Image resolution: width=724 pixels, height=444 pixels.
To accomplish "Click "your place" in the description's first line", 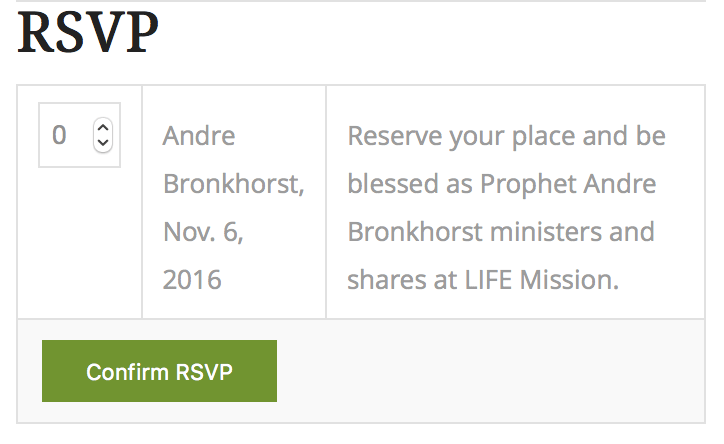I will click(x=500, y=135).
